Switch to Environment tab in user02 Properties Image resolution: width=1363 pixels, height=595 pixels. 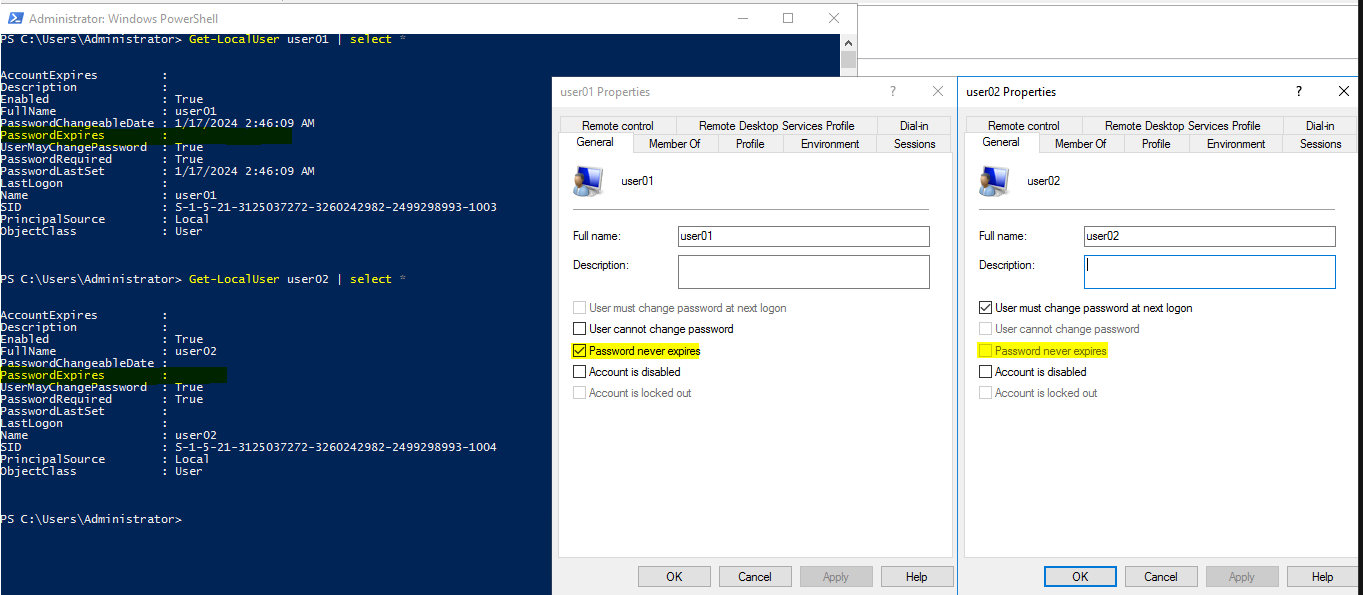pos(1236,144)
